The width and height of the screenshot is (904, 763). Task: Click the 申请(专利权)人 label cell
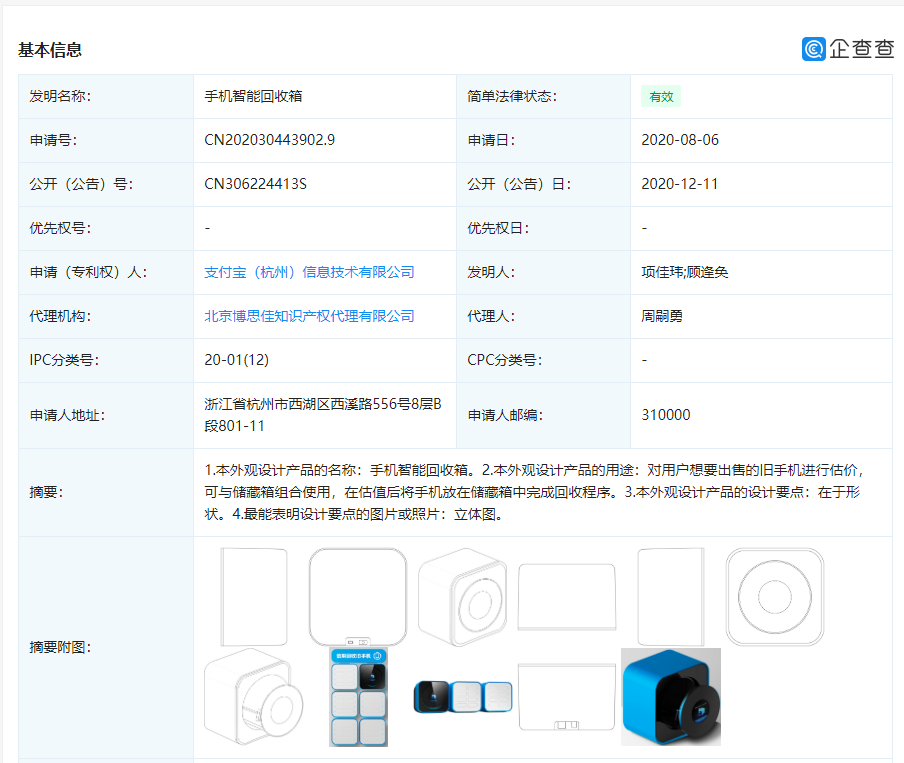pos(106,272)
